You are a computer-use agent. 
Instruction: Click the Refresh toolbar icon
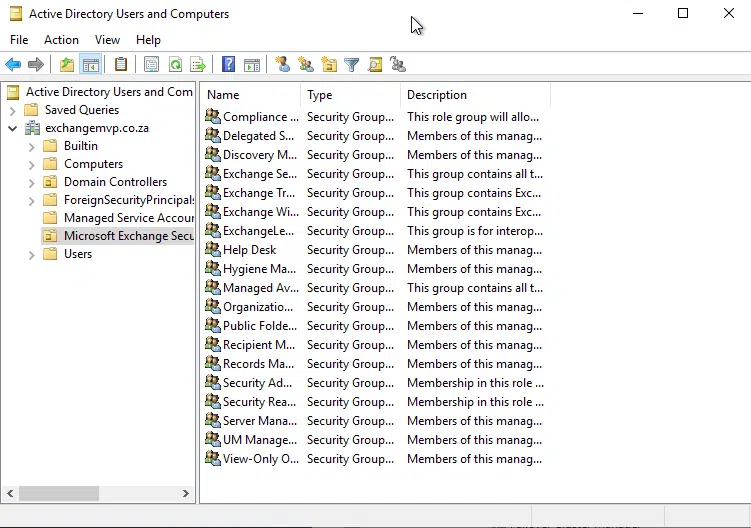(175, 65)
